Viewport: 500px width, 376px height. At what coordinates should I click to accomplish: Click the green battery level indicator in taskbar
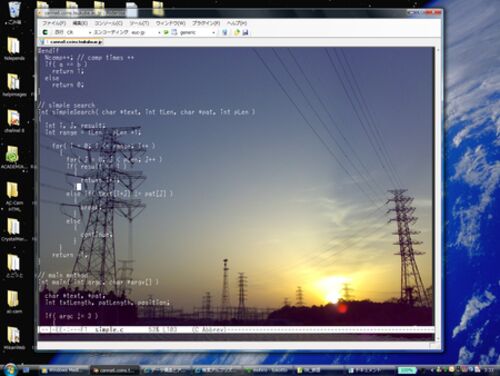[x=406, y=370]
